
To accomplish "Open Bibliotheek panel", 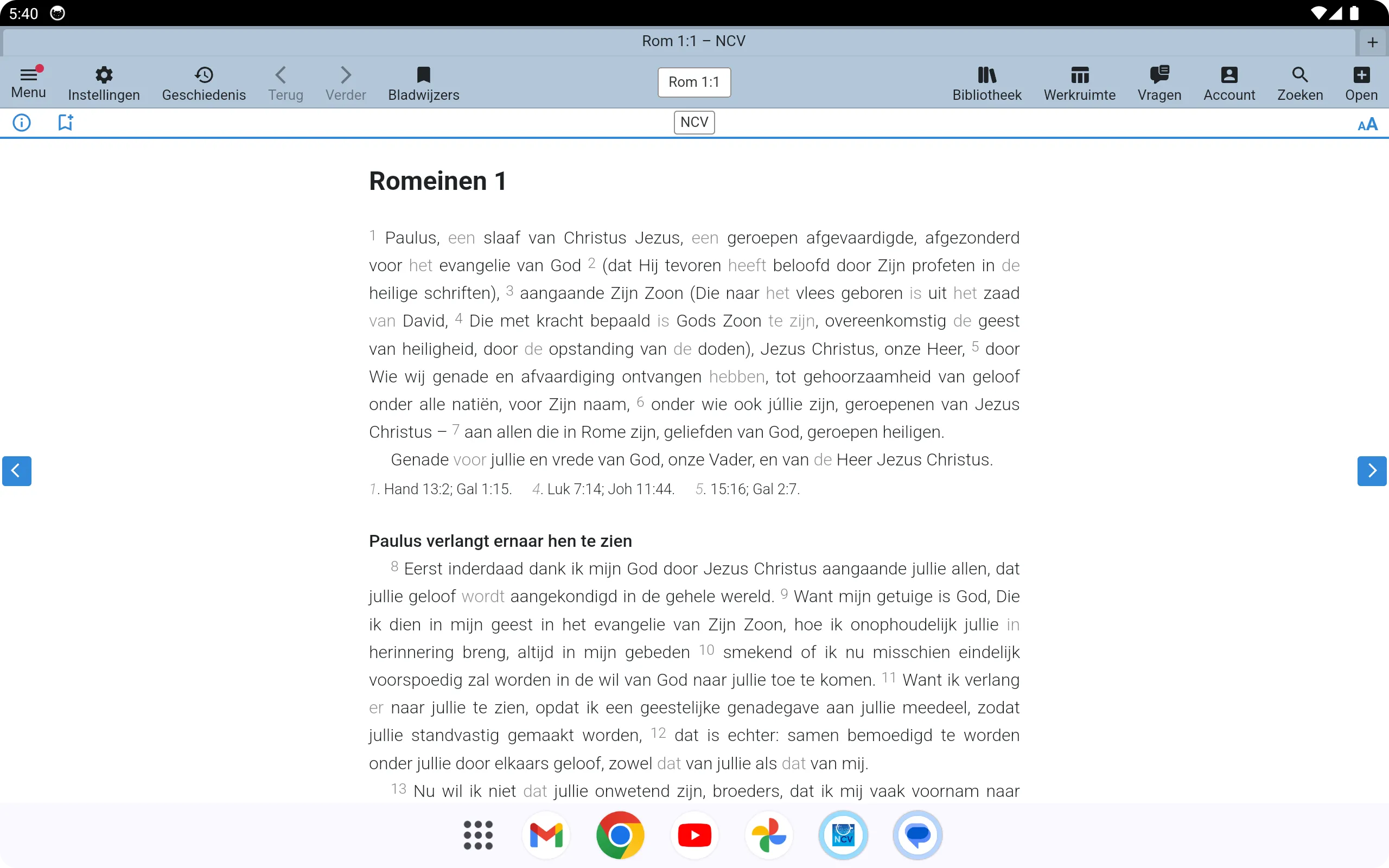I will (987, 81).
